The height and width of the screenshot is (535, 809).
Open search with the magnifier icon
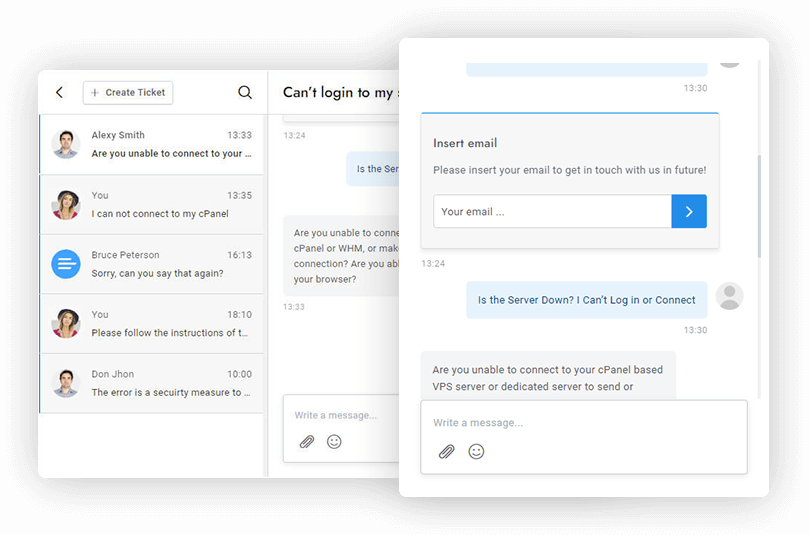tap(245, 93)
